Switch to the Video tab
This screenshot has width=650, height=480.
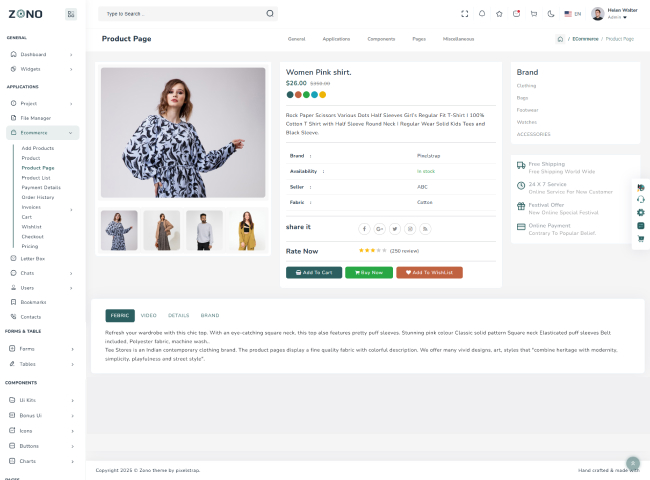pos(148,315)
